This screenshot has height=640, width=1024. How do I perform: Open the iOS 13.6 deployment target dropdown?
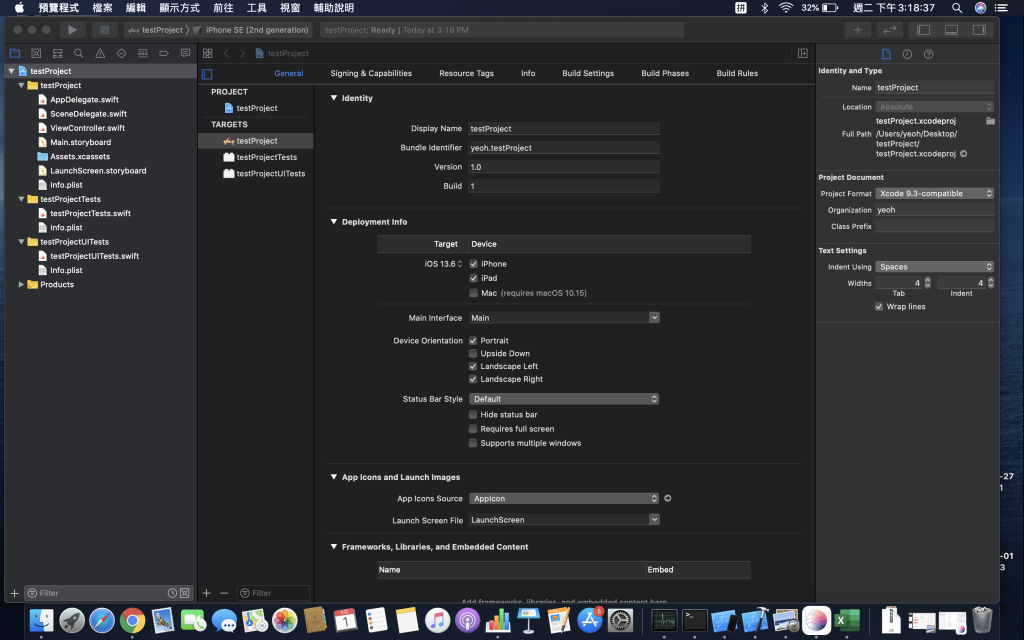pyautogui.click(x=443, y=264)
